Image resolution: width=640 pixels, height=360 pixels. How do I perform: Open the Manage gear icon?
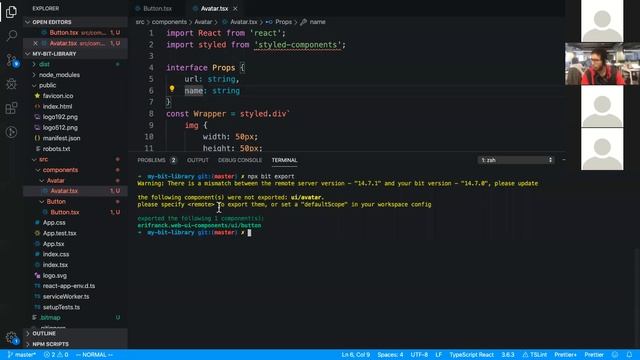pos(11,338)
